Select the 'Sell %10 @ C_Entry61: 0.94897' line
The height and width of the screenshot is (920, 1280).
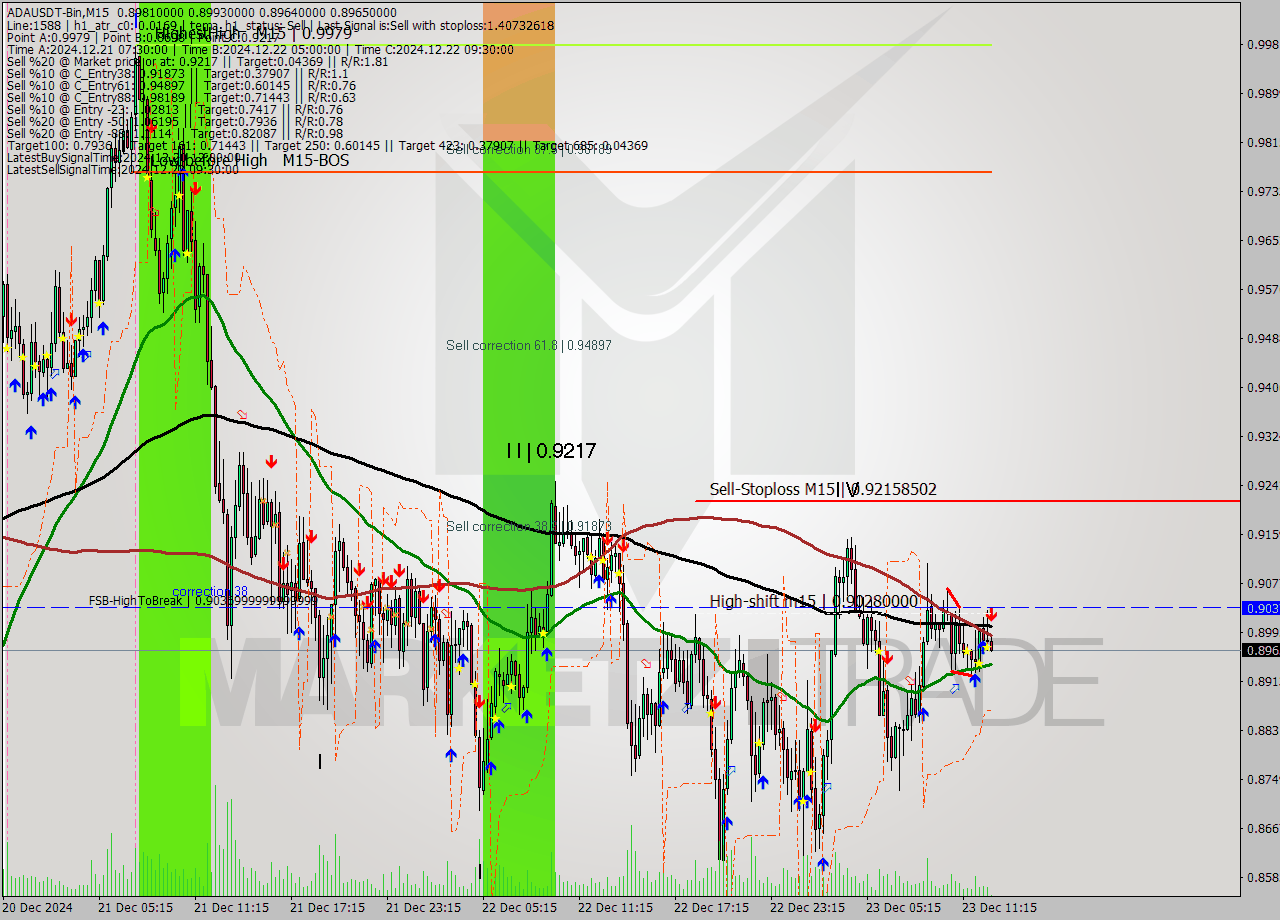181,86
